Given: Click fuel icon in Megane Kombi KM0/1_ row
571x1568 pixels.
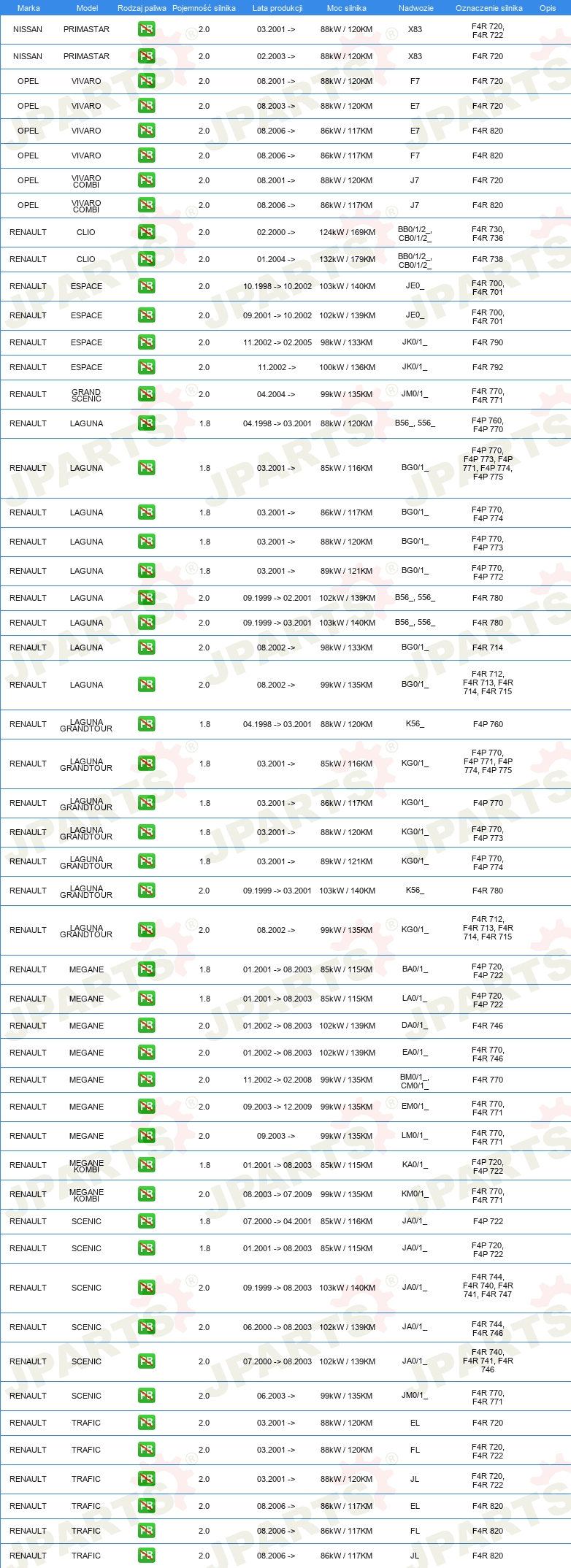Looking at the screenshot, I should [146, 1194].
